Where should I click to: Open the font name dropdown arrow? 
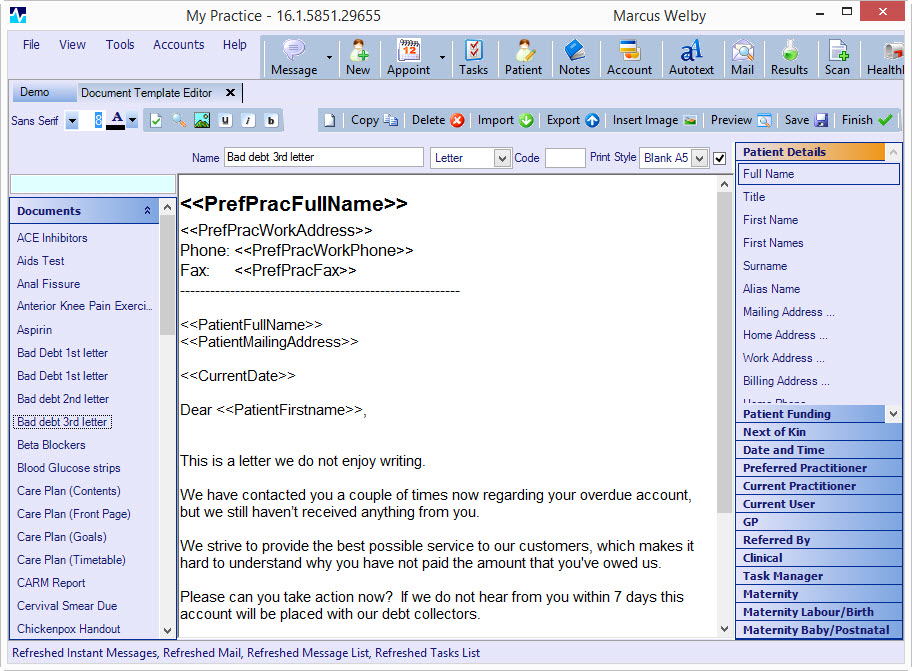coord(72,121)
